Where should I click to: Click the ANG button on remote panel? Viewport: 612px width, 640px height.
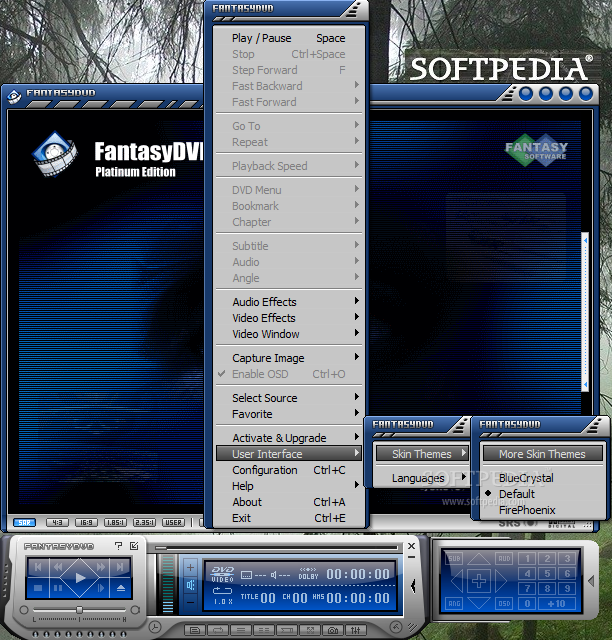tap(454, 603)
